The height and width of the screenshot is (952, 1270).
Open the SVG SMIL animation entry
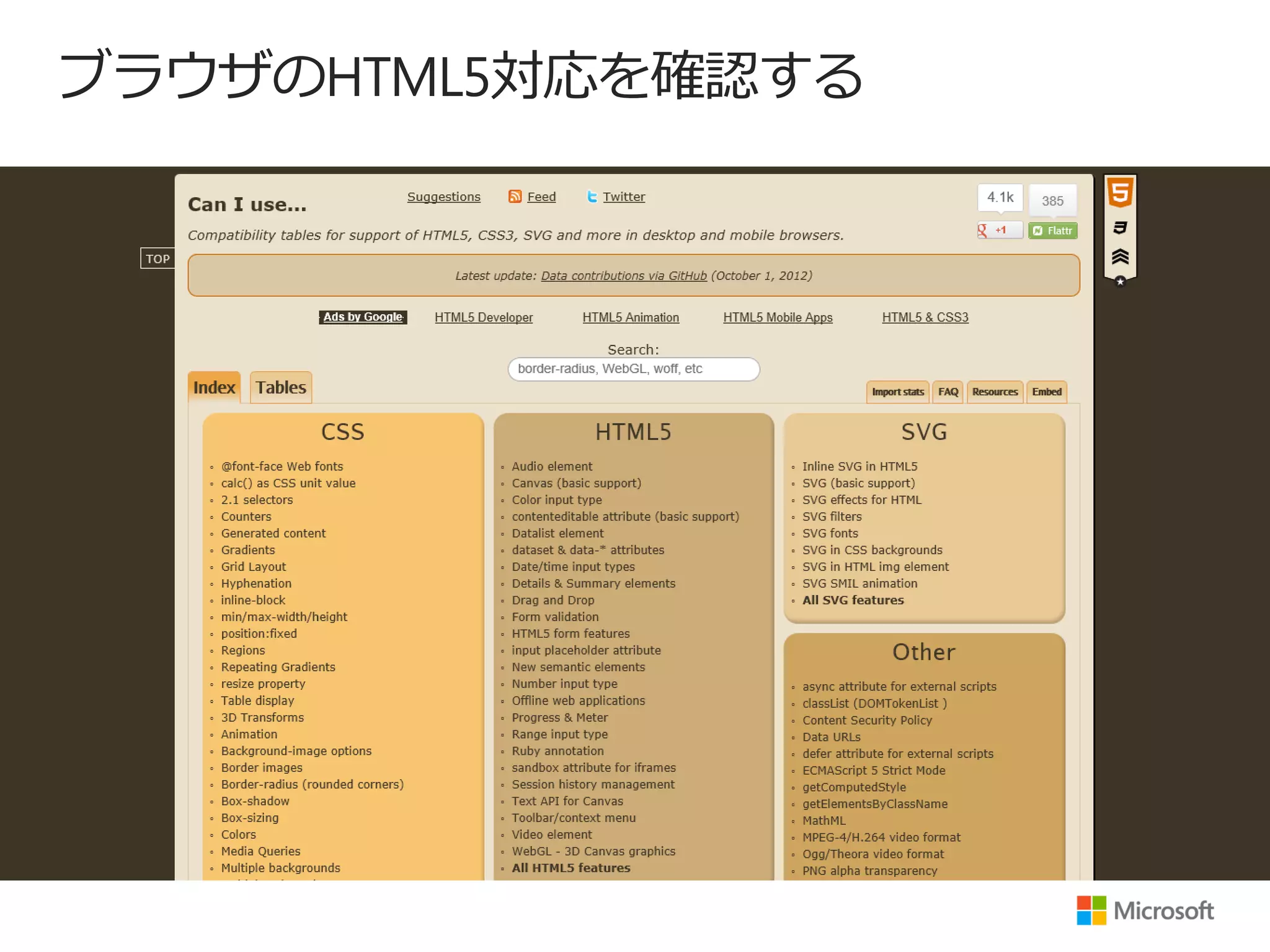tap(859, 583)
